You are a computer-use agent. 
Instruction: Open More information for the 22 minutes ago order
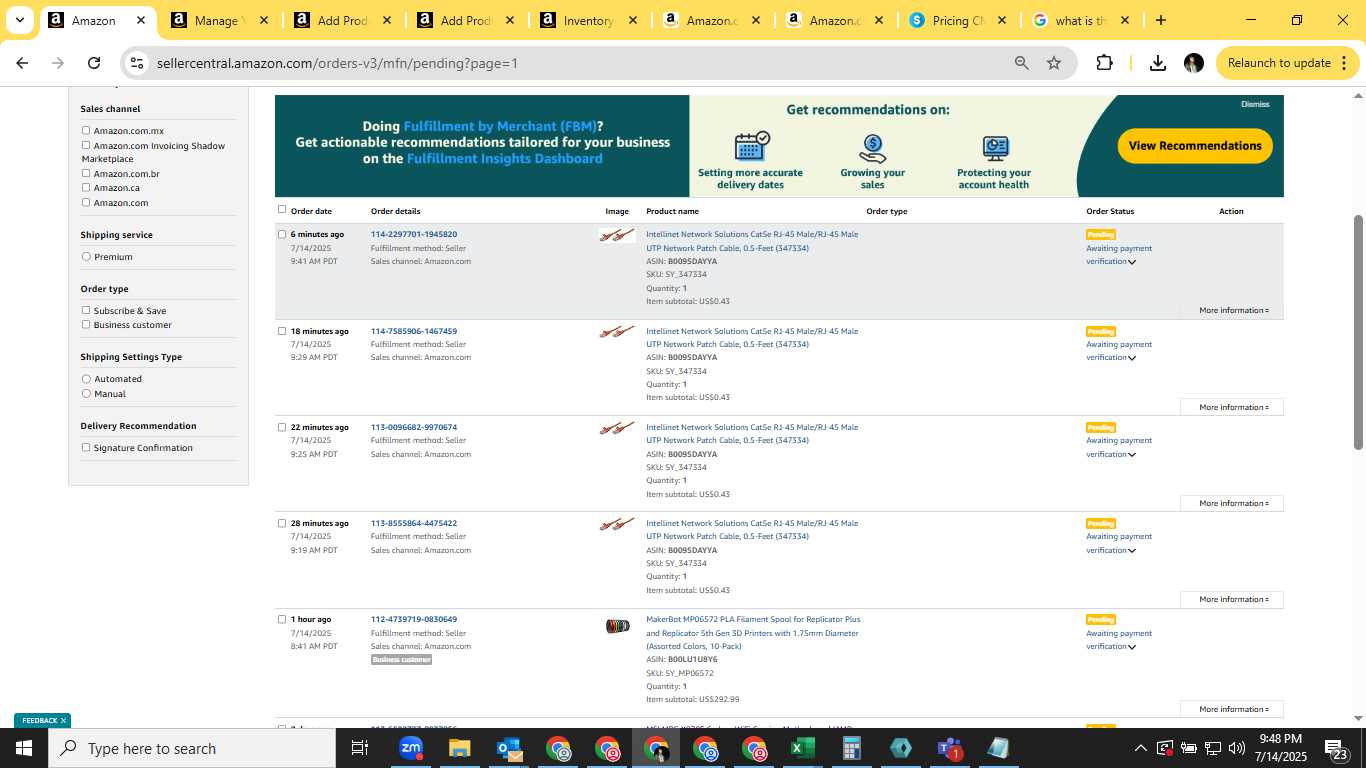(x=1232, y=503)
